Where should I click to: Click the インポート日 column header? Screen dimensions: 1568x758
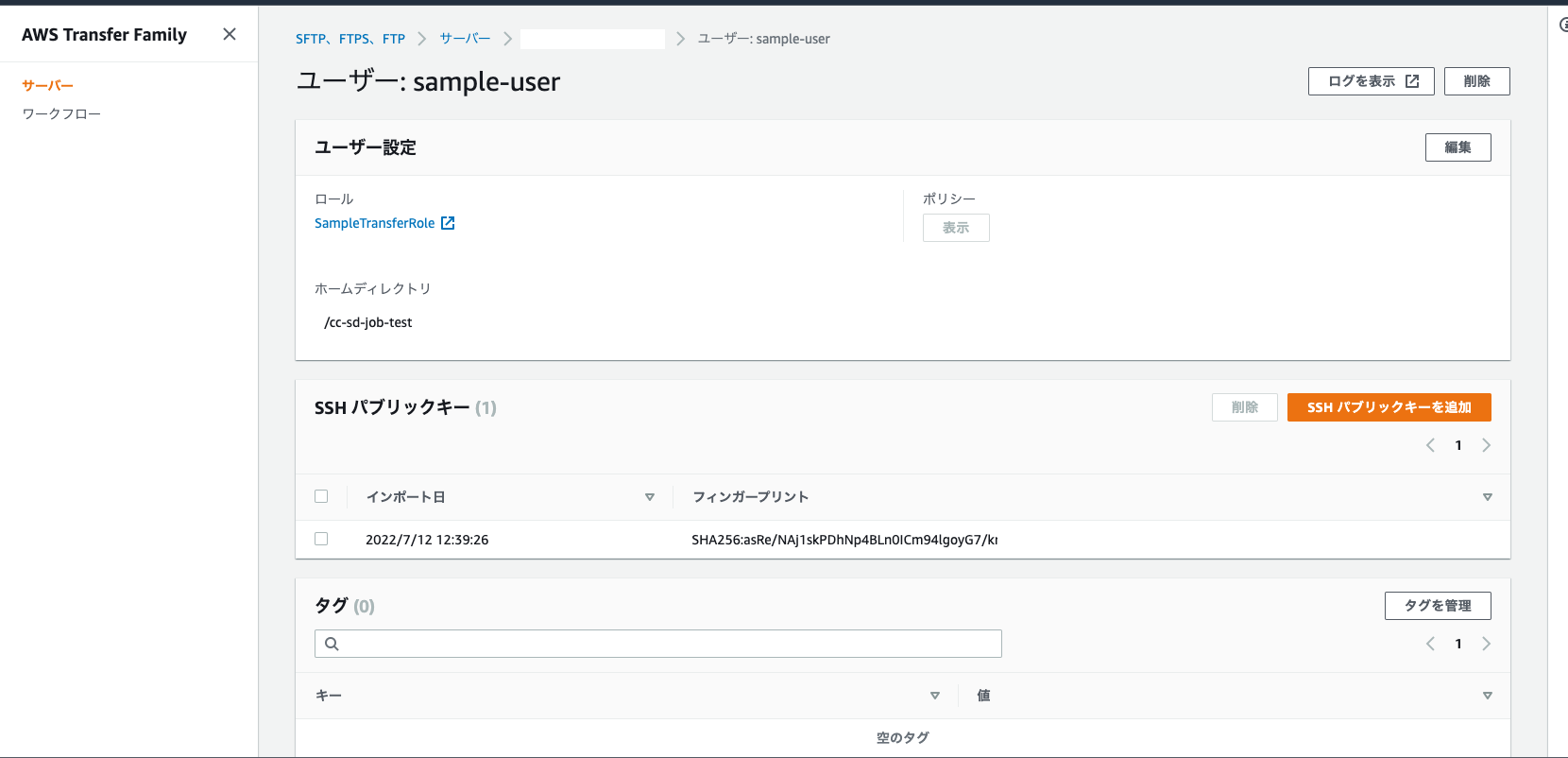pyautogui.click(x=405, y=497)
